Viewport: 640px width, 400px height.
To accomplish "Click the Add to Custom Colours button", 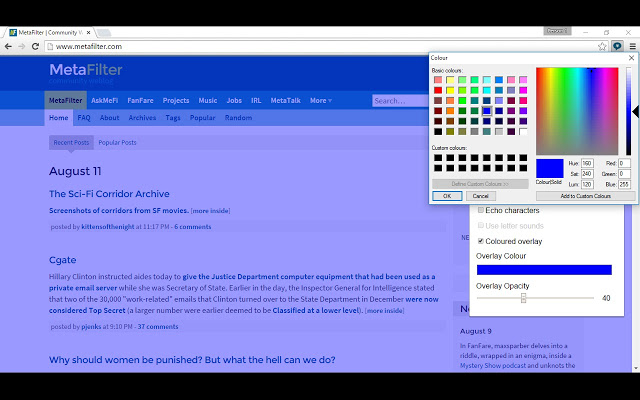I will click(x=585, y=196).
